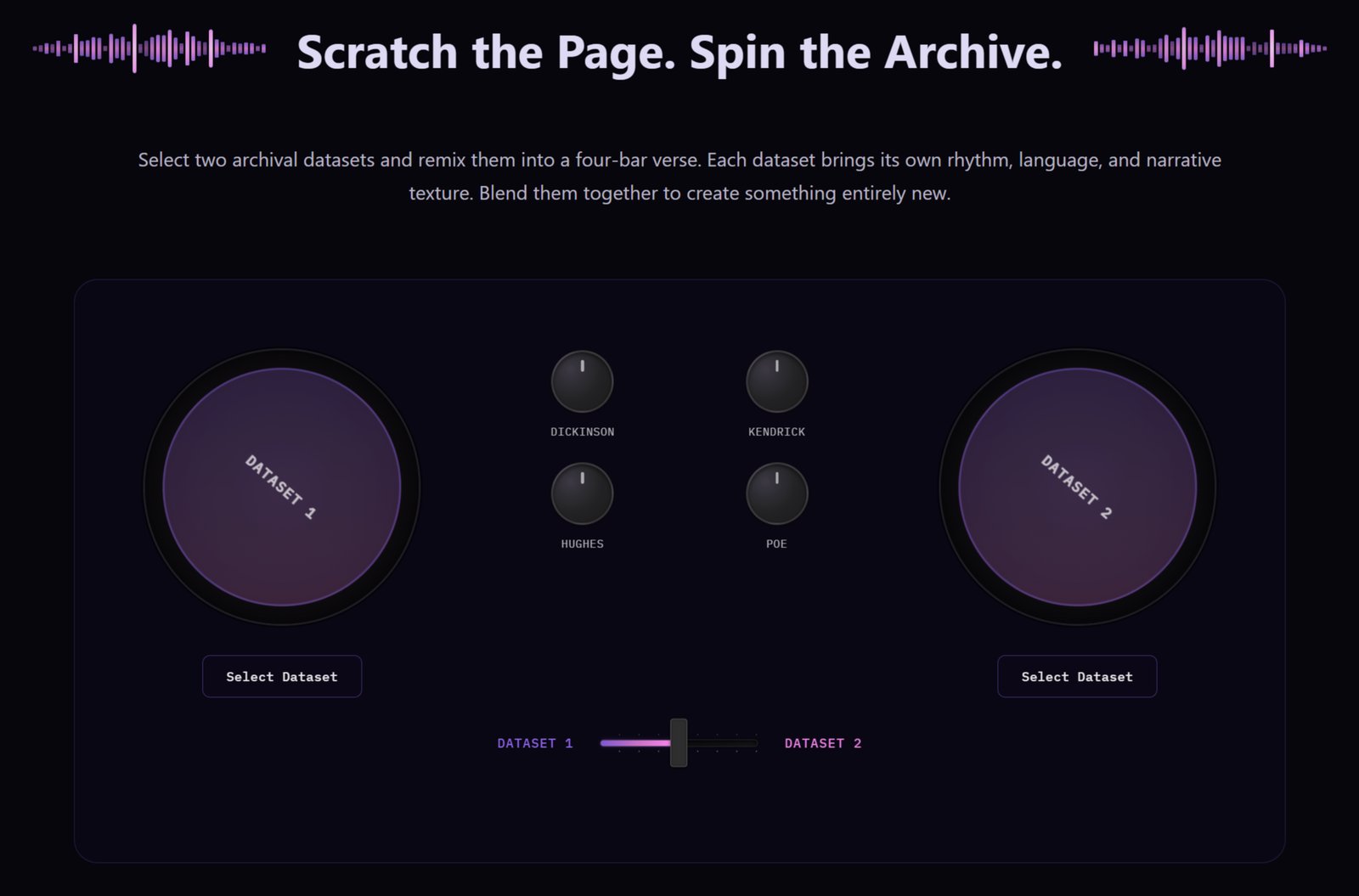Center the crossfader slider handle
The height and width of the screenshot is (896, 1359).
[x=677, y=742]
